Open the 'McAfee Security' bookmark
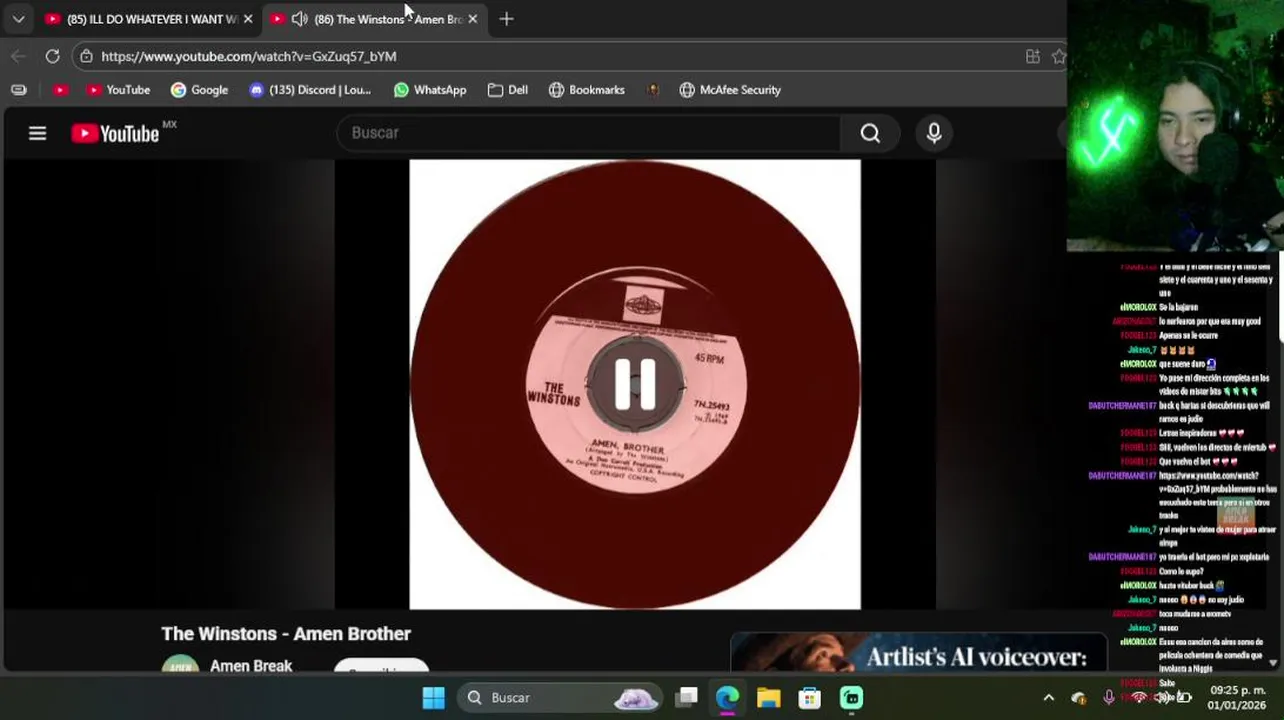Image resolution: width=1284 pixels, height=720 pixels. point(729,90)
